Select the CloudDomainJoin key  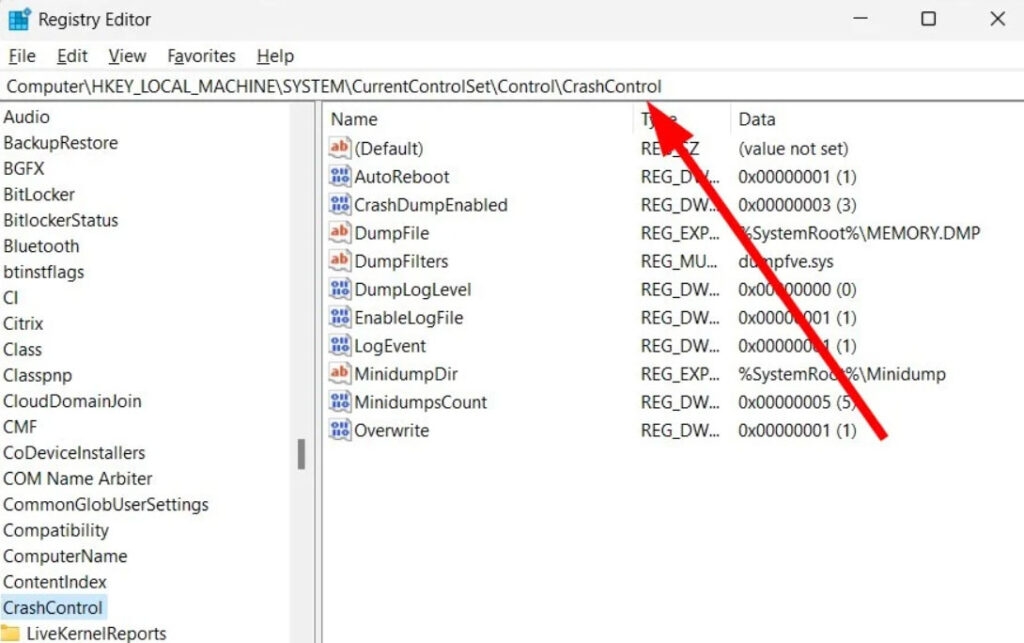click(72, 401)
